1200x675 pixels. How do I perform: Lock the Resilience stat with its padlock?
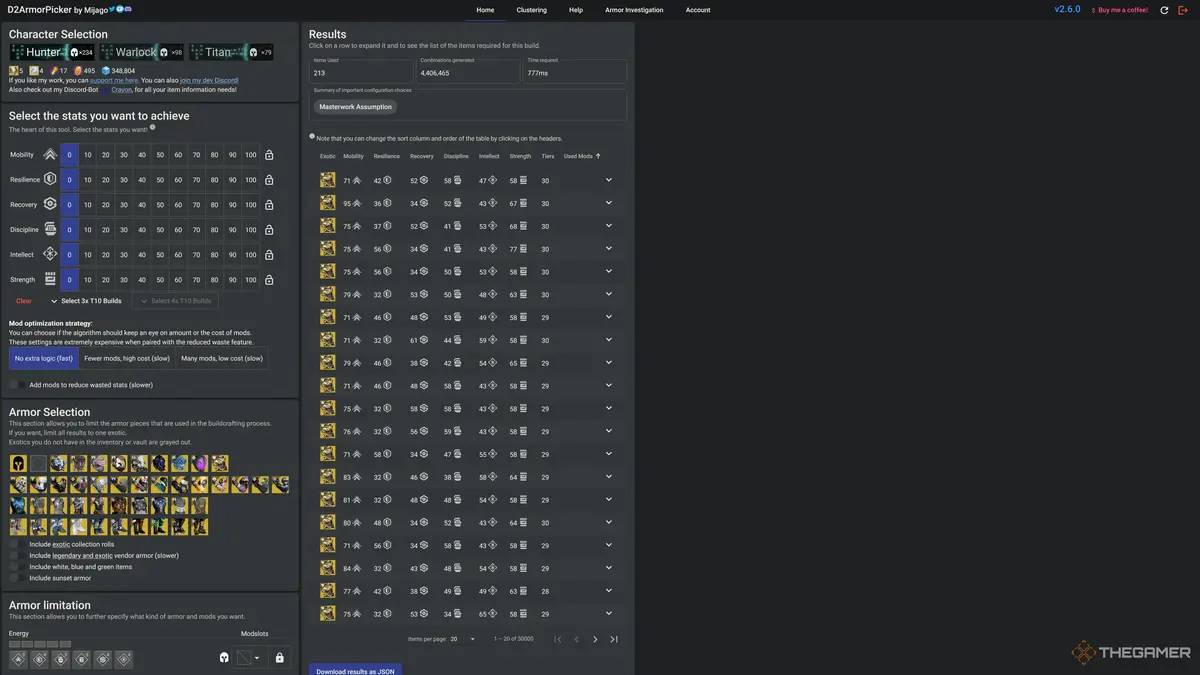pos(269,180)
